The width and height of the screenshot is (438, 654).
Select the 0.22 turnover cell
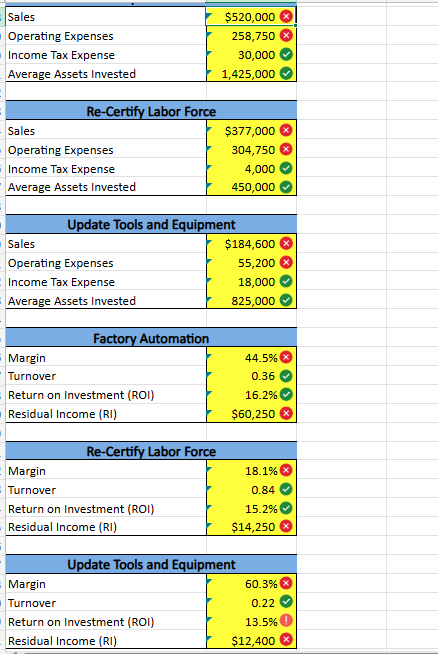pyautogui.click(x=252, y=602)
